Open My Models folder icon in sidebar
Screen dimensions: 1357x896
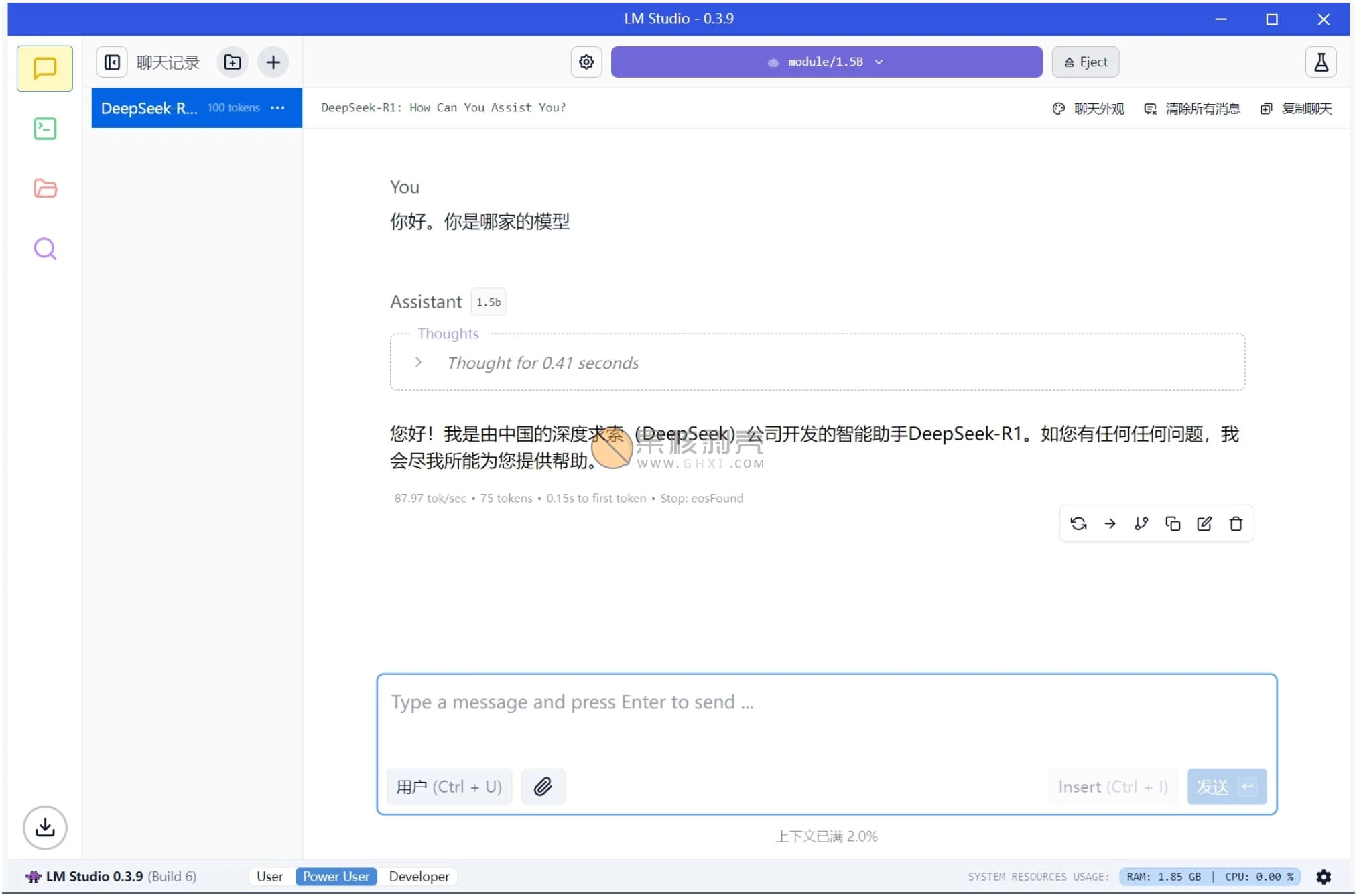pos(44,188)
